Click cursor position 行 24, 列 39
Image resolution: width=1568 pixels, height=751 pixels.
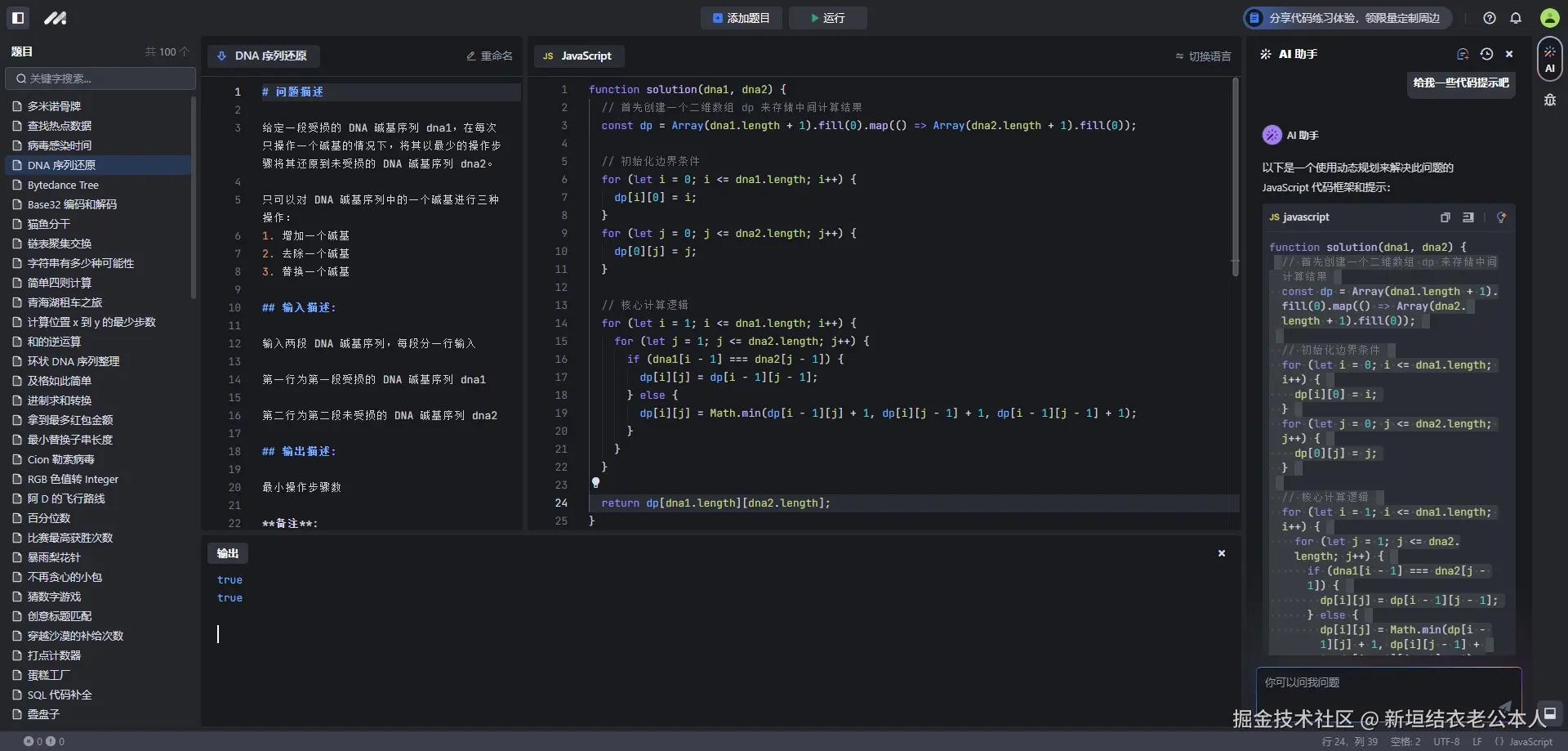[1349, 741]
